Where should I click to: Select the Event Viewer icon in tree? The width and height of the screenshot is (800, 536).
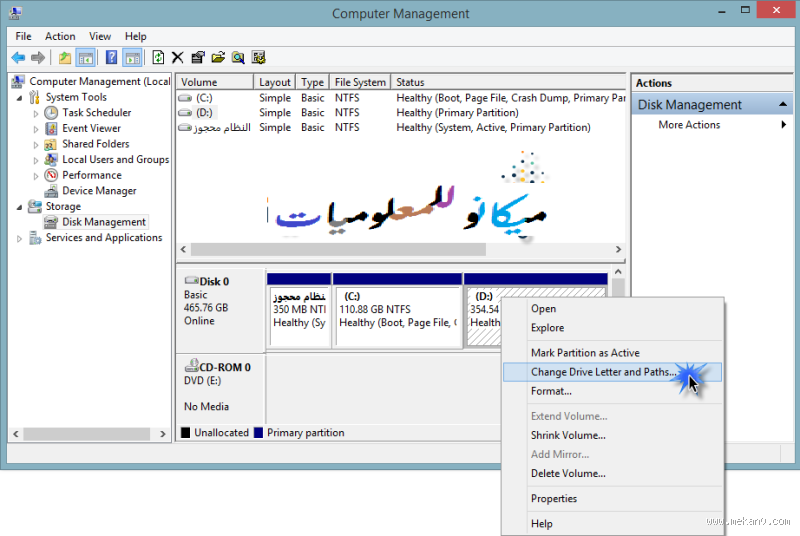pos(52,128)
